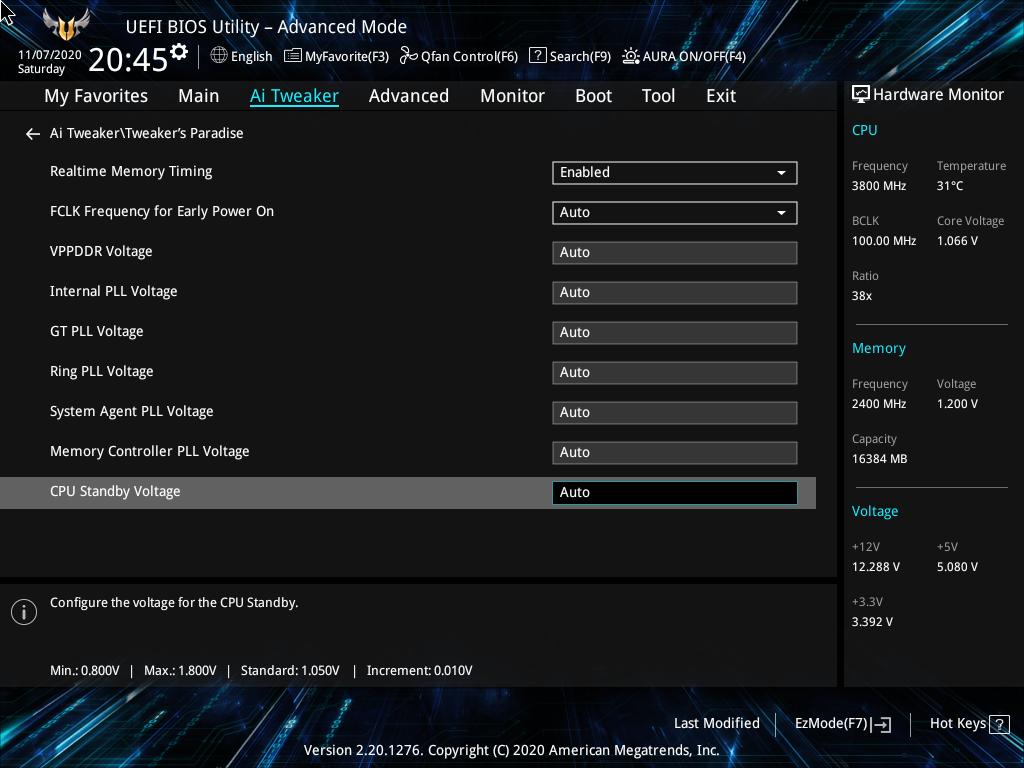This screenshot has height=768, width=1024.
Task: Click the 38x ratio value
Action: coord(862,296)
